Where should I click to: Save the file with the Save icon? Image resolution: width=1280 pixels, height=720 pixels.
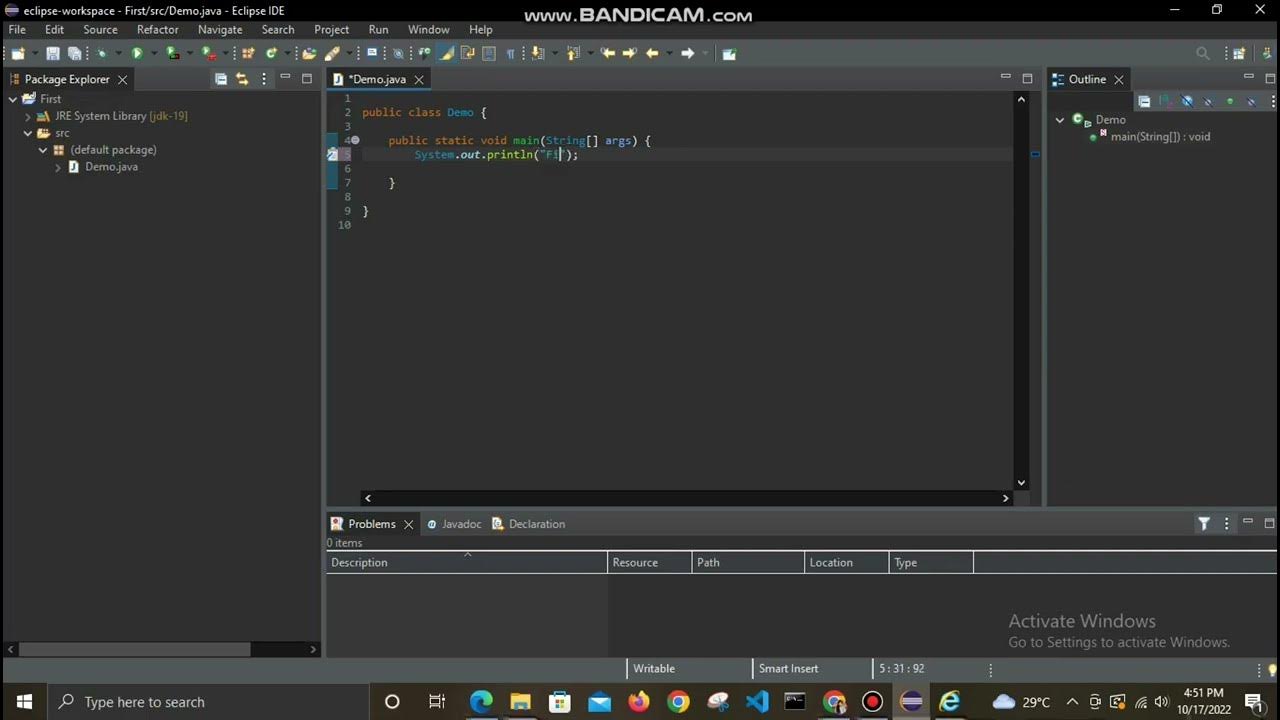(52, 53)
